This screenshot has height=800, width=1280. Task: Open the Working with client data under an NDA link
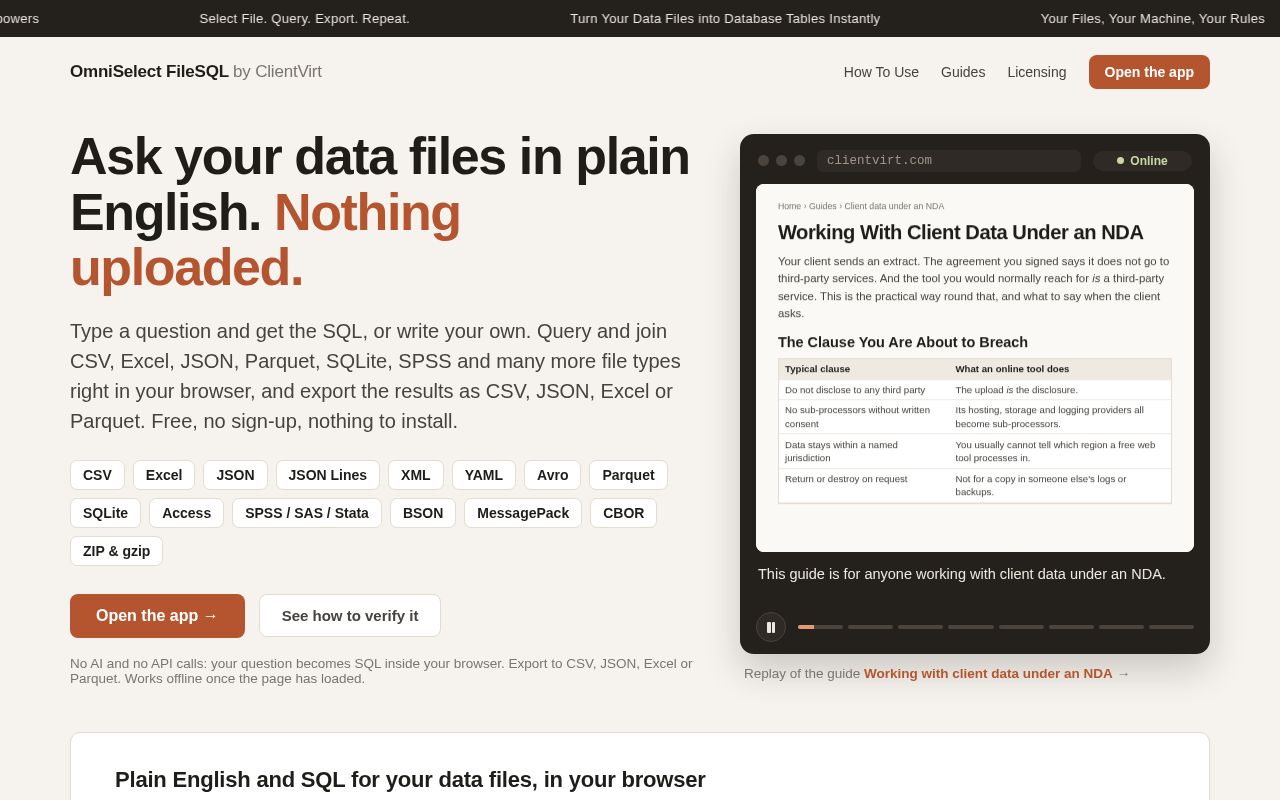988,674
